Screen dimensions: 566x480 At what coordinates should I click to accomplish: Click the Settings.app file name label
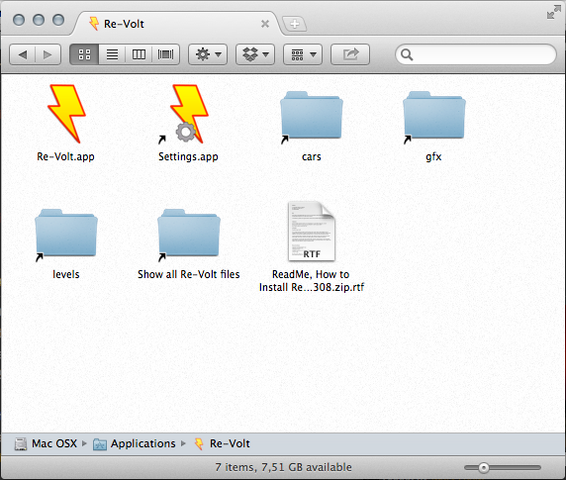pyautogui.click(x=188, y=157)
